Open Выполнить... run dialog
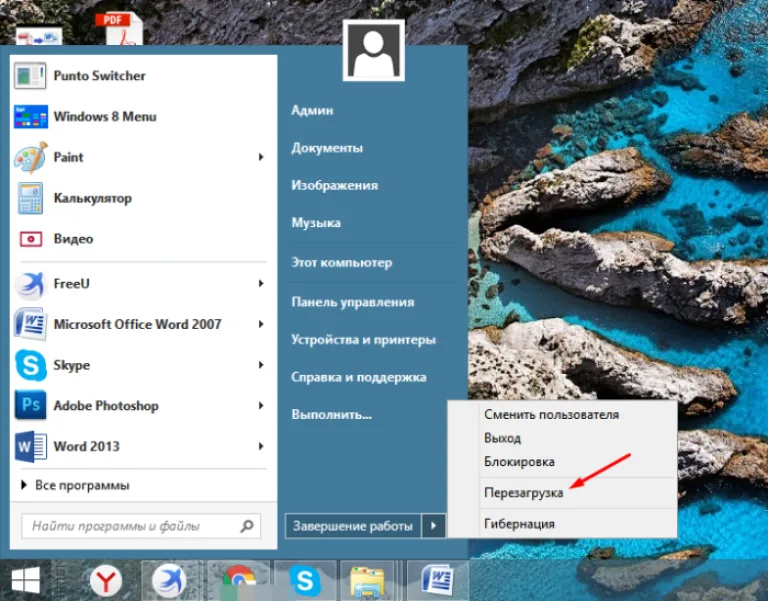 point(332,414)
